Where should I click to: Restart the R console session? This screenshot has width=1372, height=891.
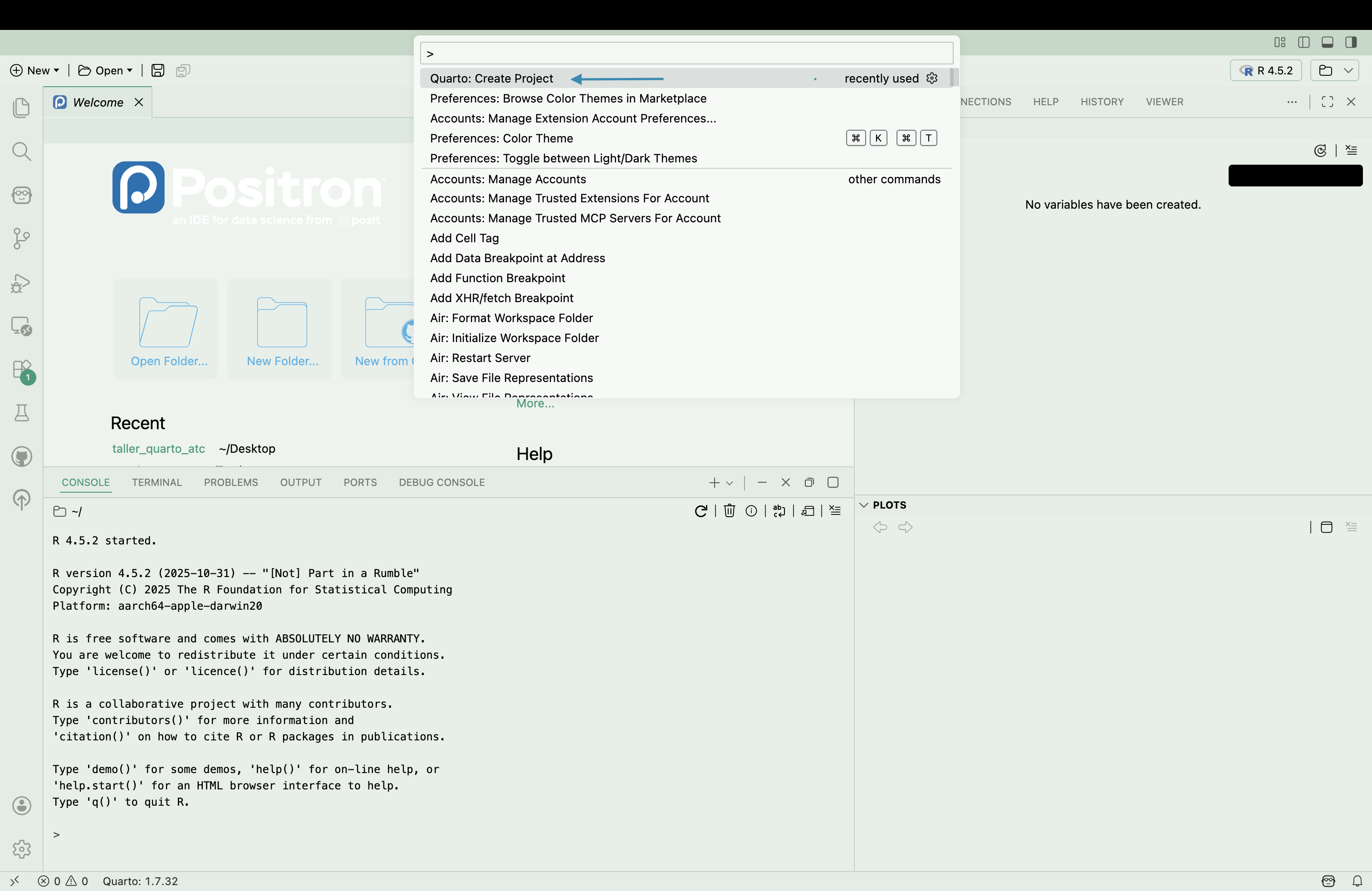(x=701, y=511)
